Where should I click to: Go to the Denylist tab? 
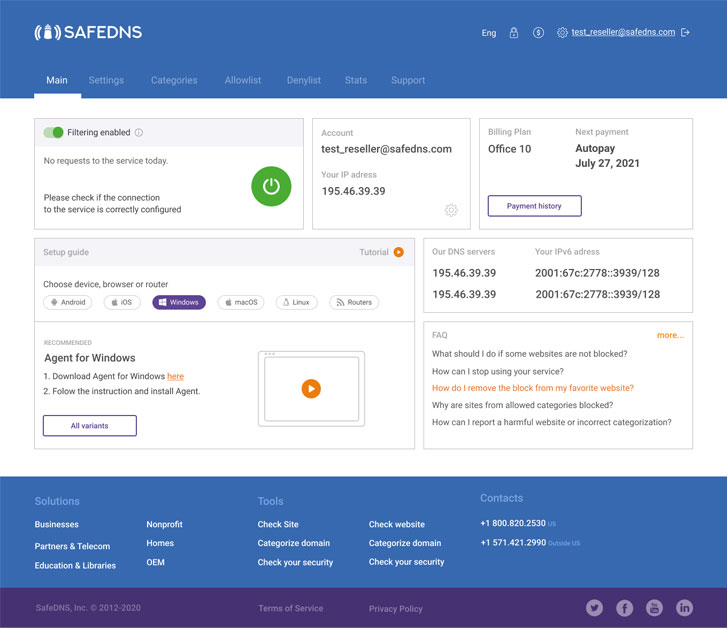304,80
